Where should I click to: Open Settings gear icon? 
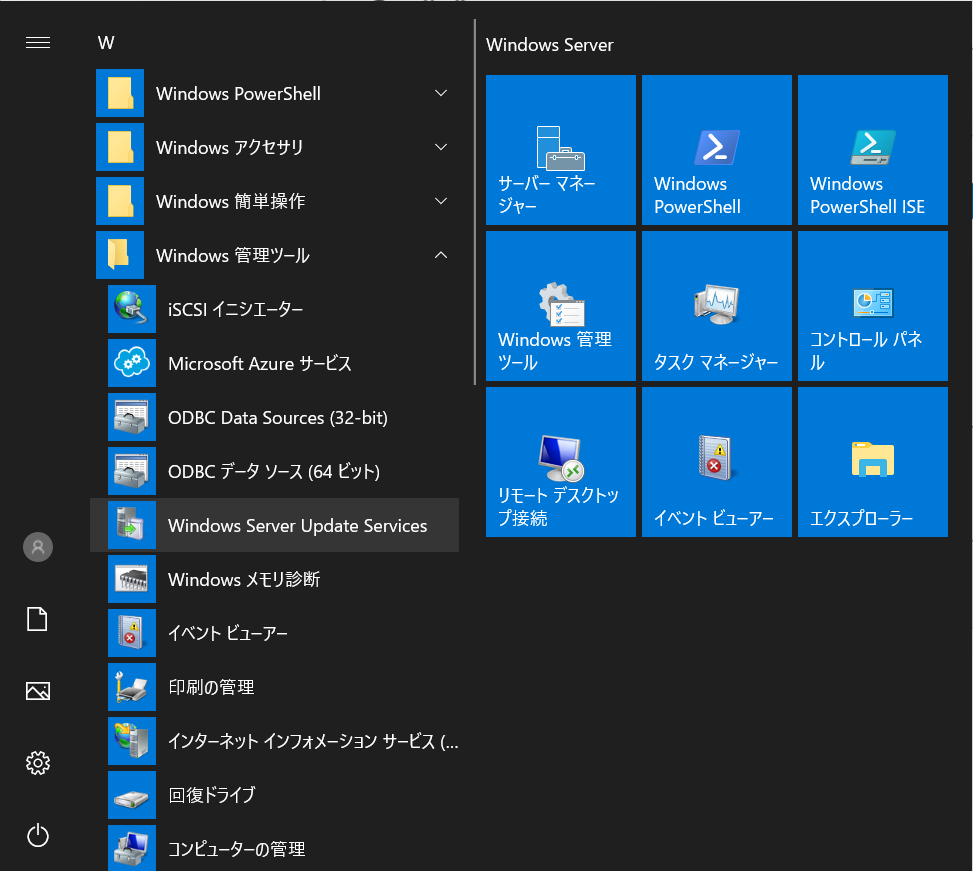click(x=38, y=763)
